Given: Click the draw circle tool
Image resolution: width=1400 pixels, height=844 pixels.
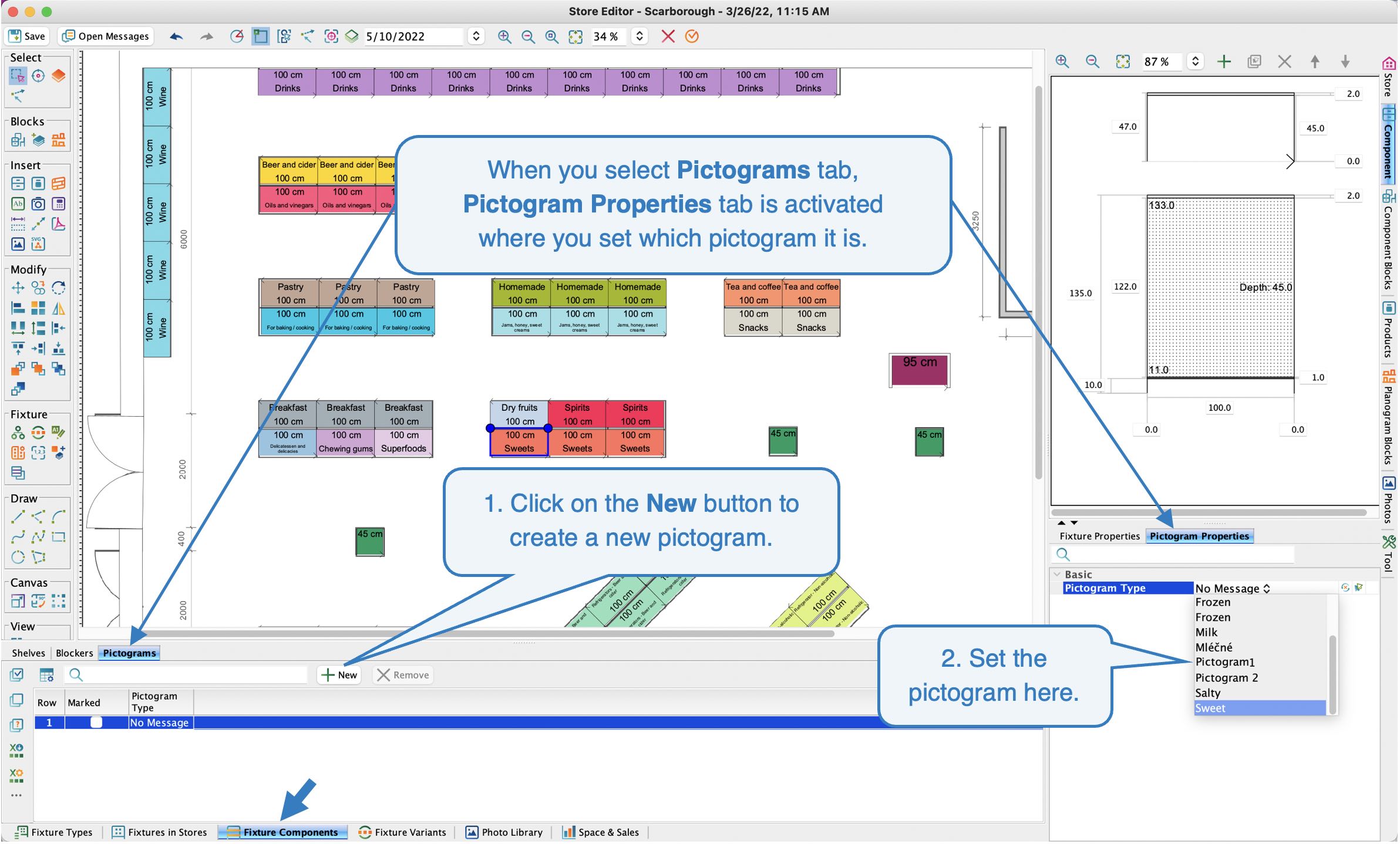Looking at the screenshot, I should point(18,556).
